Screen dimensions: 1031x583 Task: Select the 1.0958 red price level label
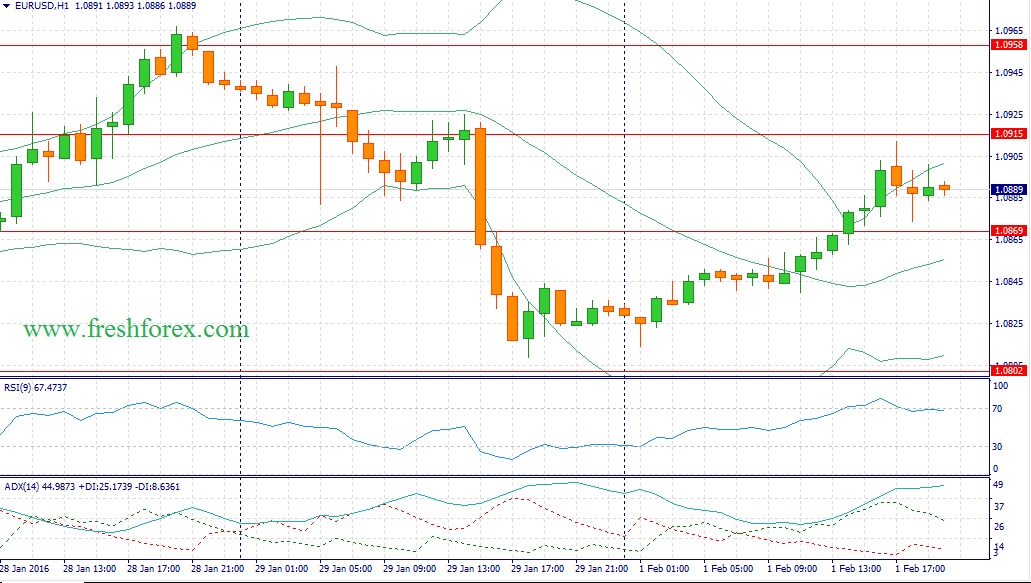[x=1007, y=45]
